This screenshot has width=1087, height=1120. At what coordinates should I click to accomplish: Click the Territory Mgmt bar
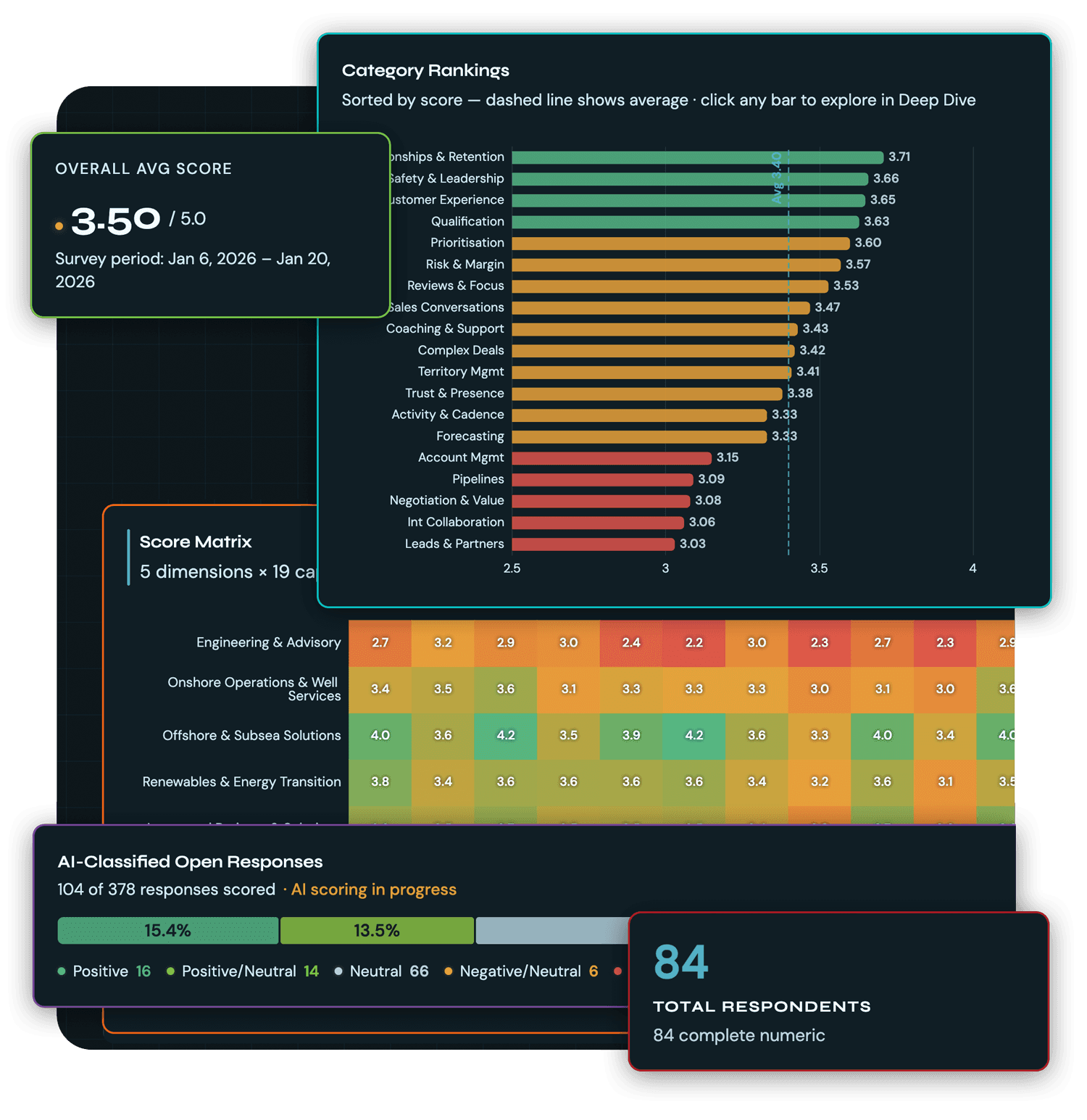point(652,372)
